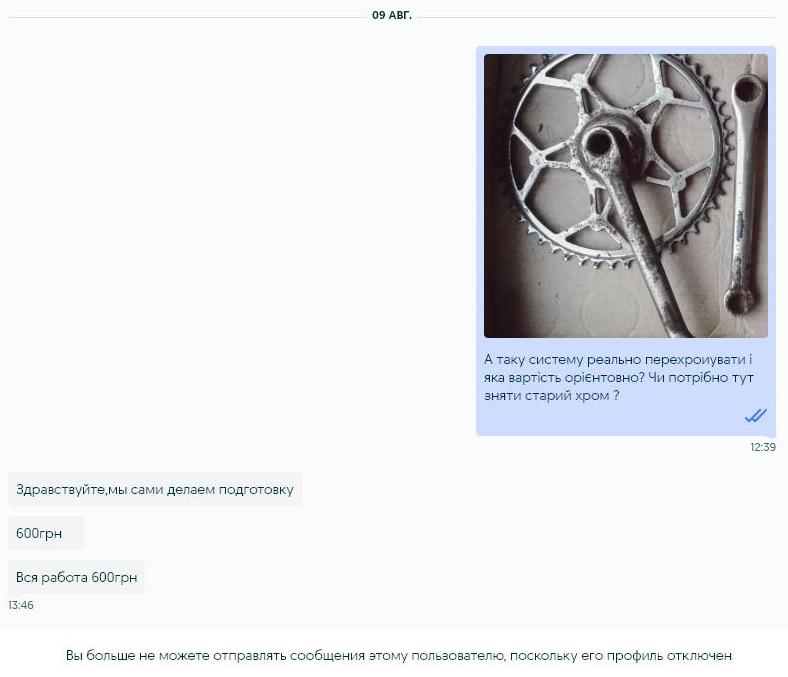Open the bicycle crankset photo attachment

626,196
